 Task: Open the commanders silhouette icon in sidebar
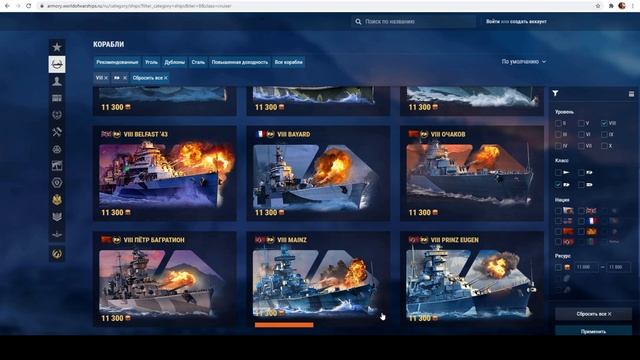57,81
